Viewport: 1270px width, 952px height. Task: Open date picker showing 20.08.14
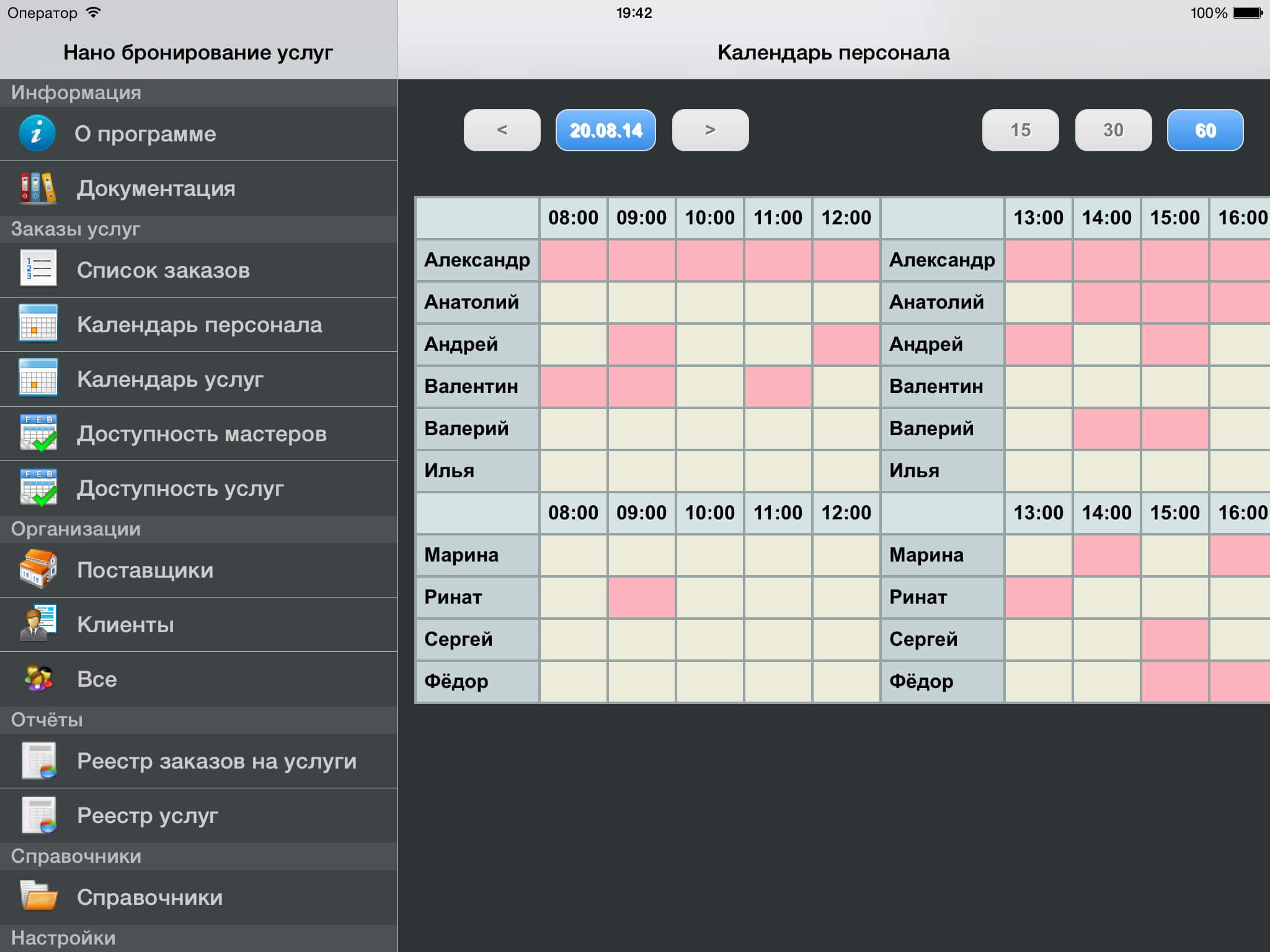pos(605,130)
